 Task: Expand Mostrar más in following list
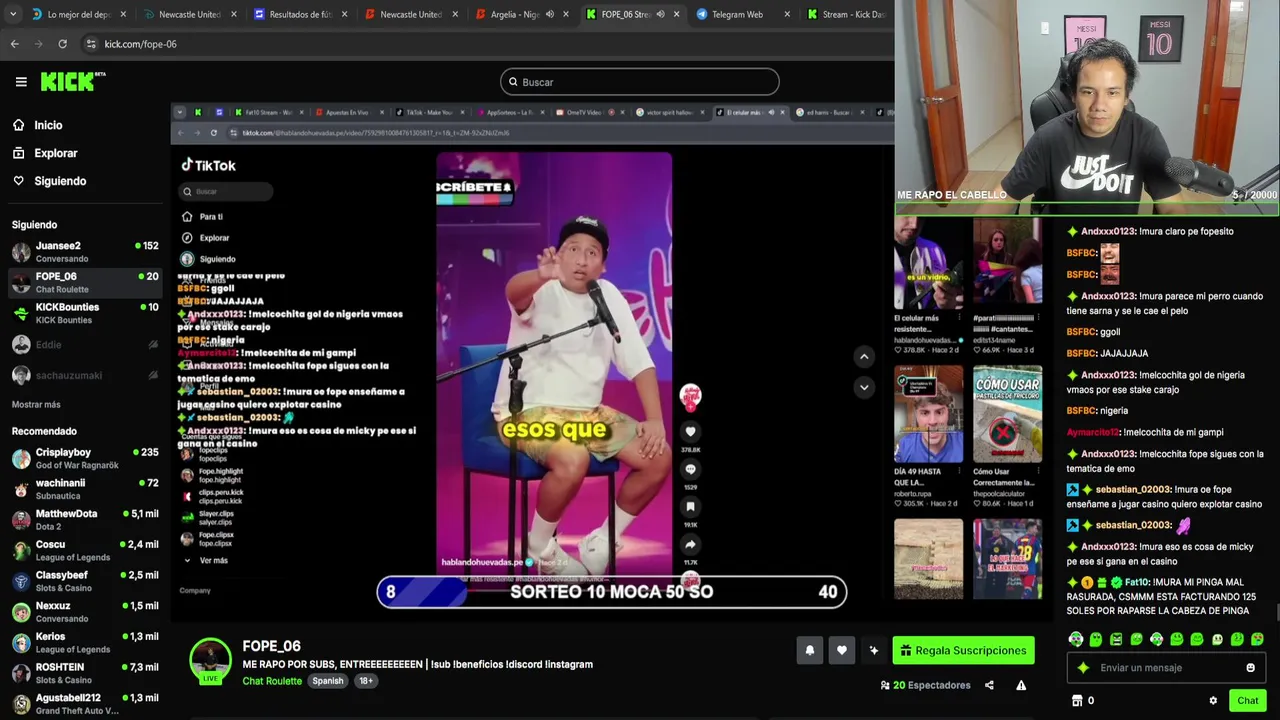click(36, 404)
